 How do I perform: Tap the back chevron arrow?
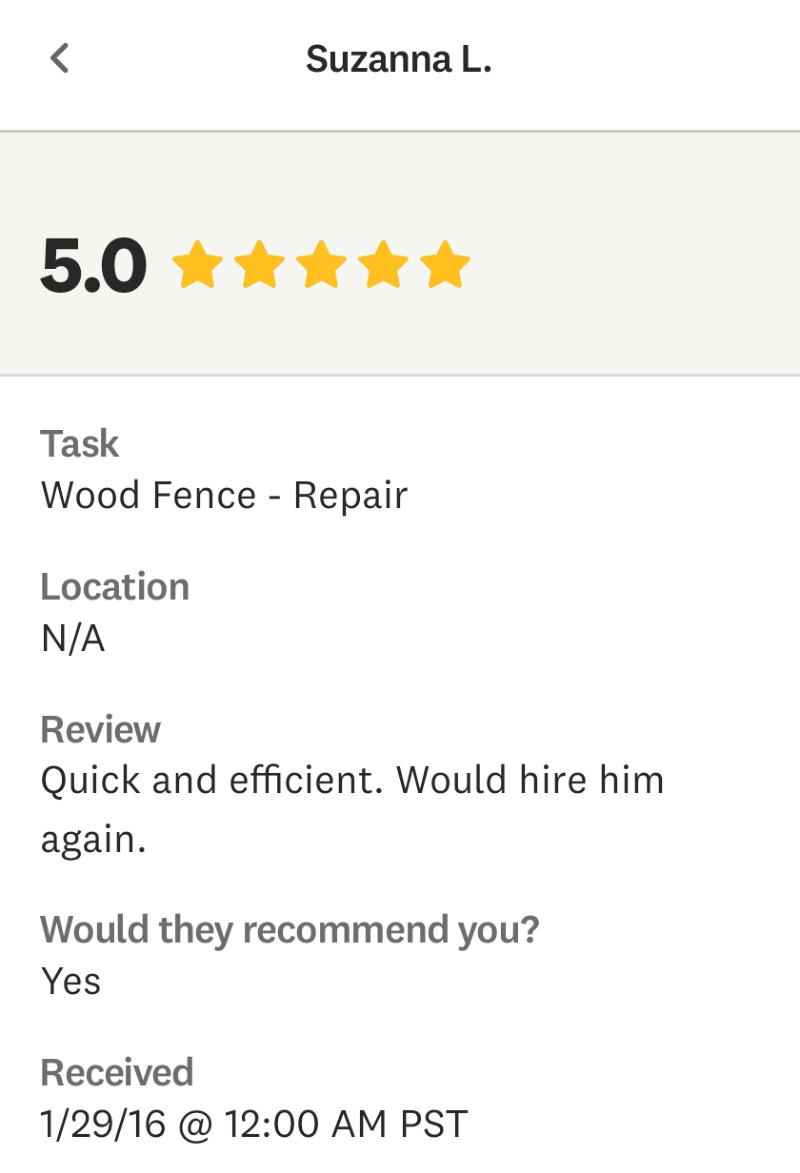tap(60, 58)
